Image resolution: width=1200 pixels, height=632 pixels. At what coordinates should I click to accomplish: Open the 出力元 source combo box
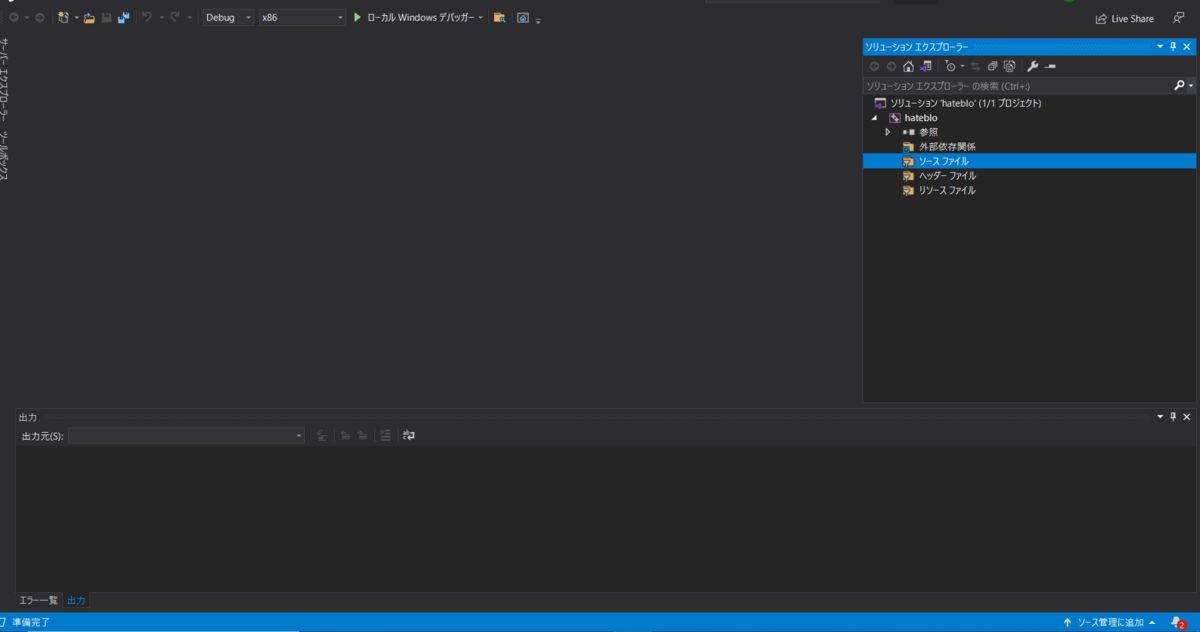pyautogui.click(x=186, y=436)
